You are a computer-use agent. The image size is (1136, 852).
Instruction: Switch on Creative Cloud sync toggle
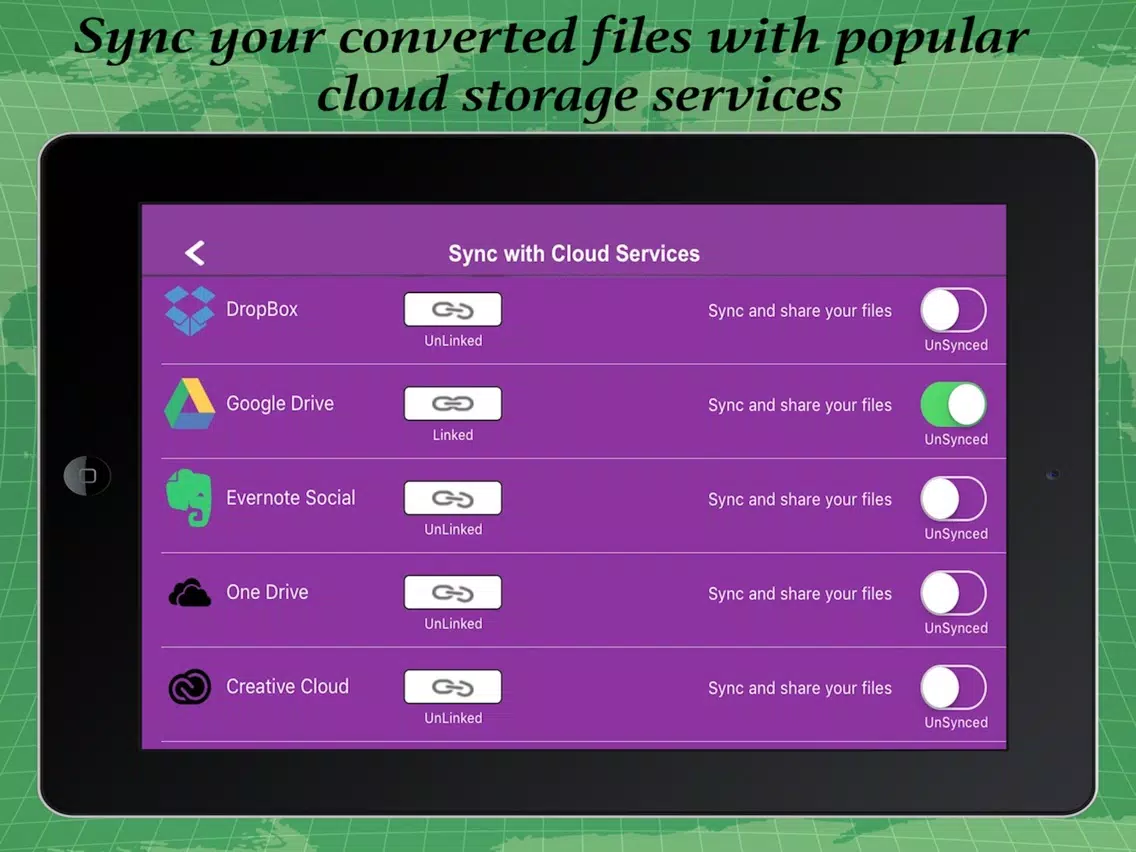pos(953,687)
